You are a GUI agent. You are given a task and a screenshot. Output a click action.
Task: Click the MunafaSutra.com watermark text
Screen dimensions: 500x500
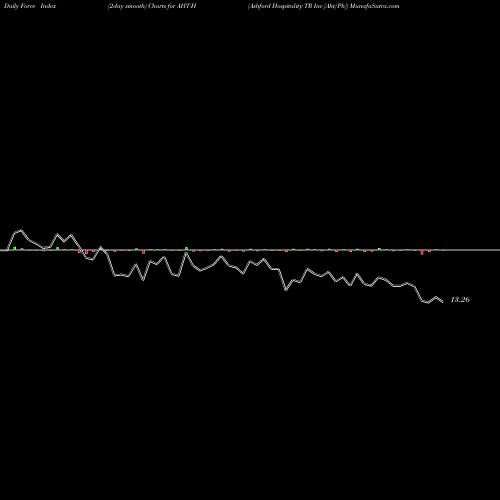tap(374, 6)
